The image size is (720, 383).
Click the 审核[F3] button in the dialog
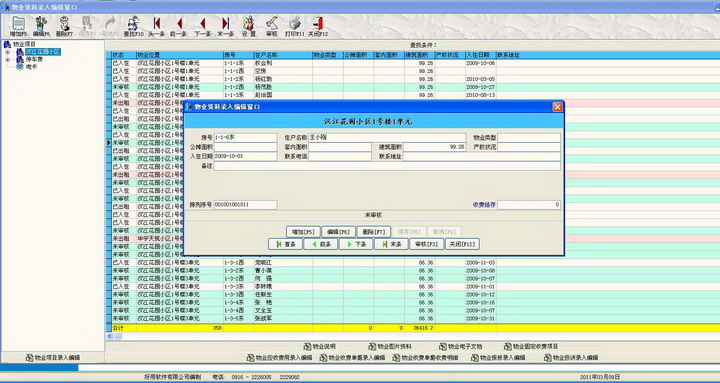pyautogui.click(x=426, y=244)
